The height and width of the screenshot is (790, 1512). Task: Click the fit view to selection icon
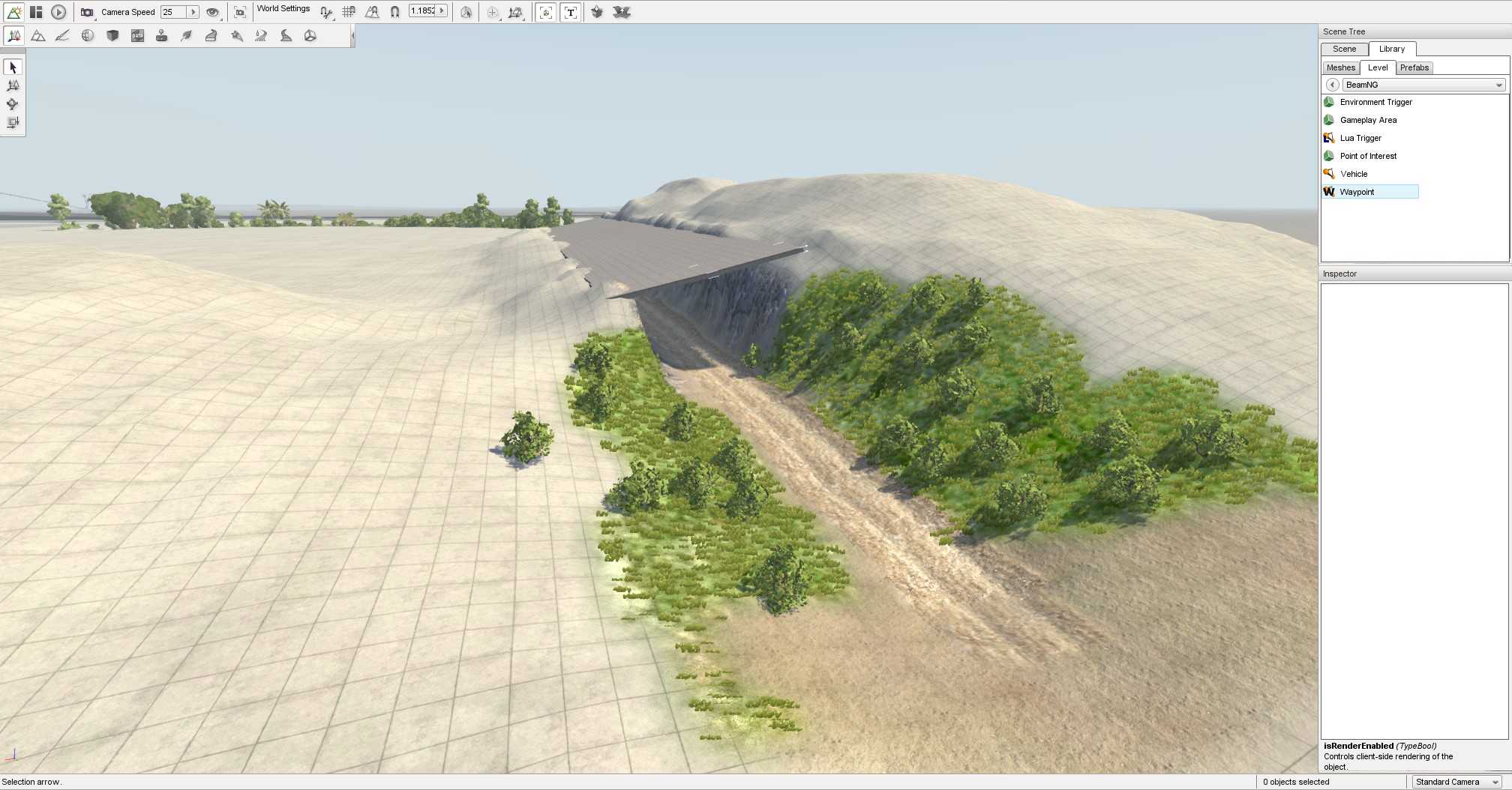tap(240, 12)
